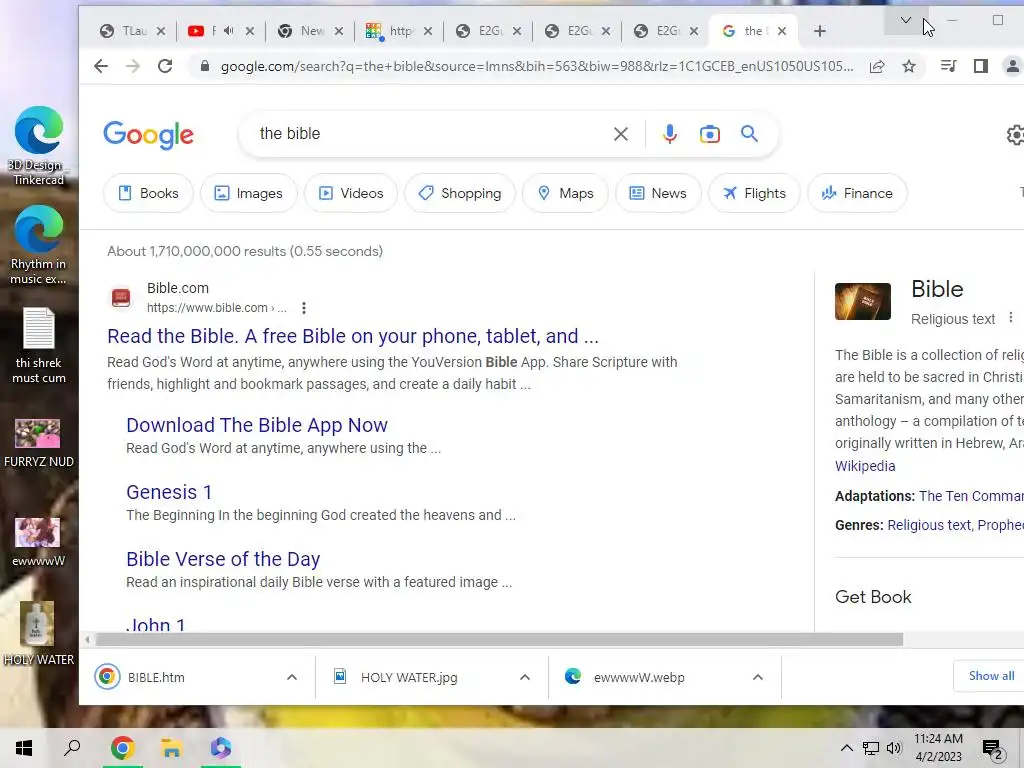The image size is (1024, 768).
Task: Open a new browser tab
Action: pyautogui.click(x=820, y=31)
